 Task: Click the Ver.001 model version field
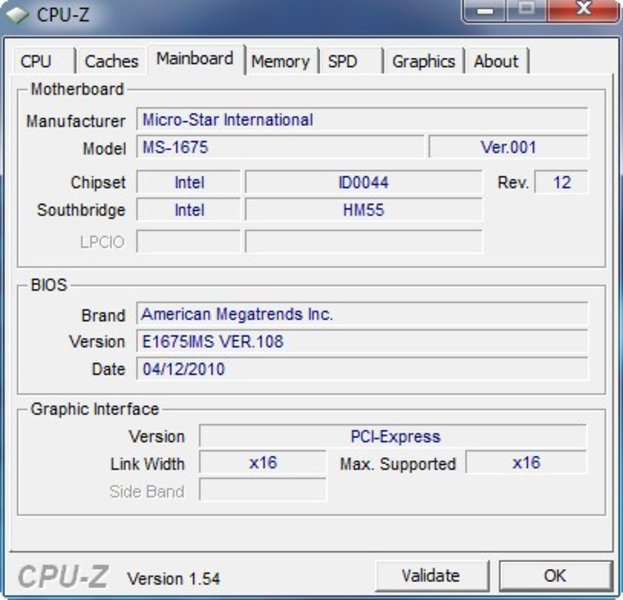pos(508,147)
